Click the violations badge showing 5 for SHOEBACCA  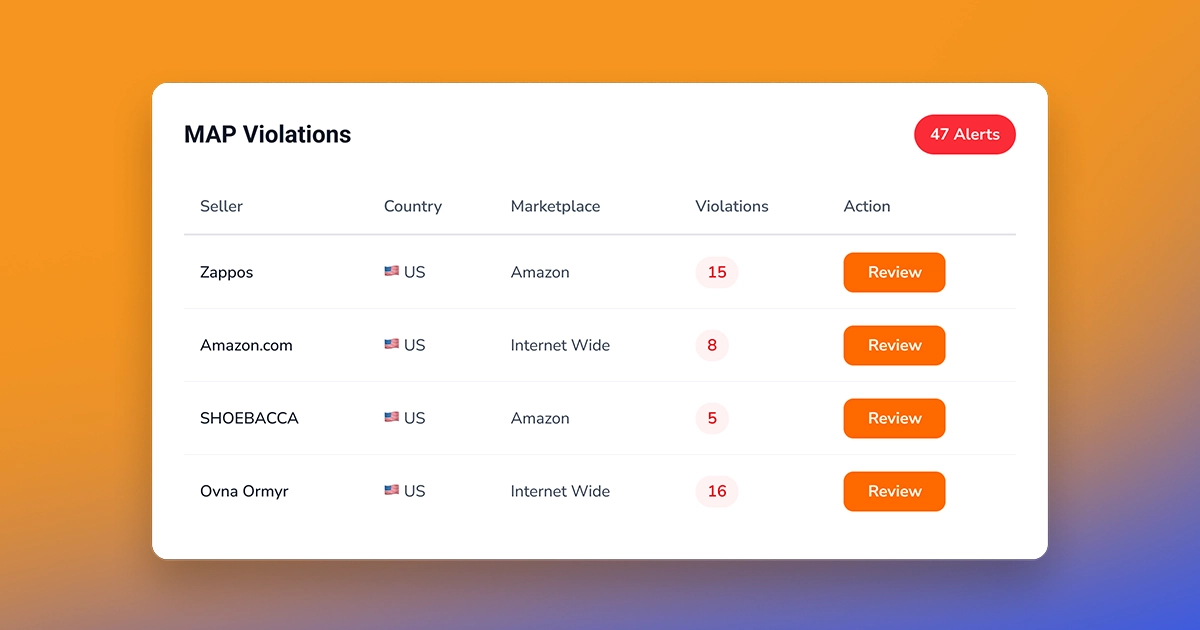[712, 418]
